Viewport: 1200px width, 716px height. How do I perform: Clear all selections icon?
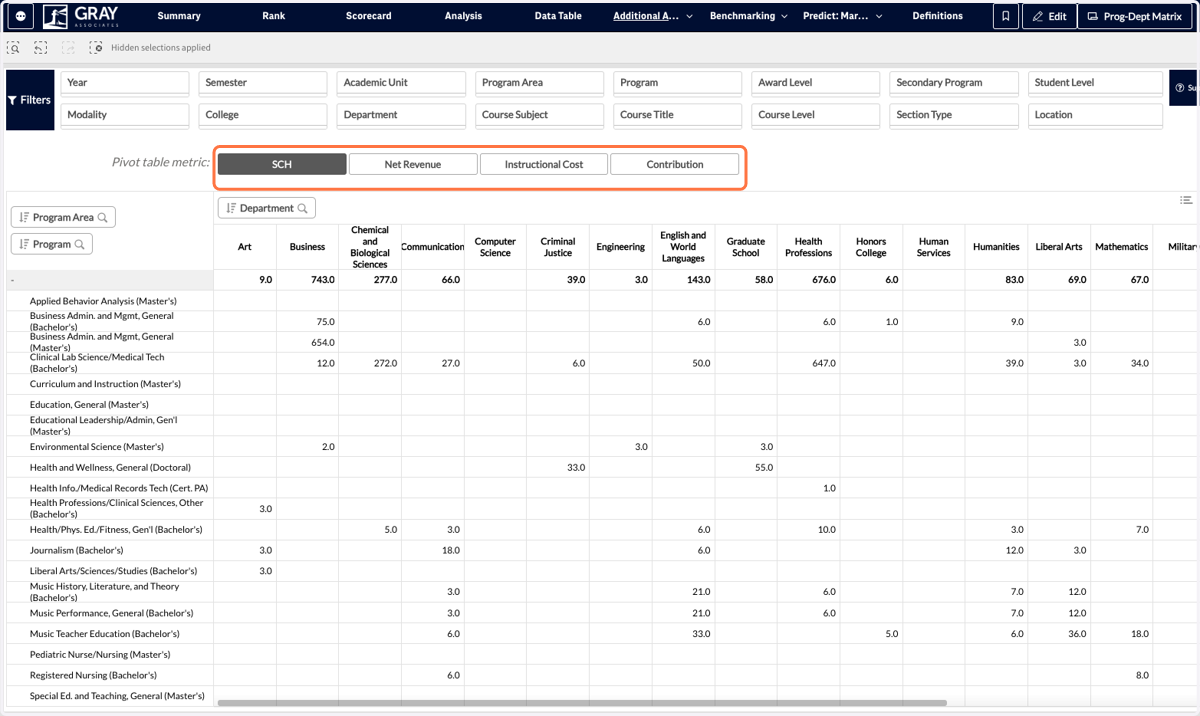[96, 48]
